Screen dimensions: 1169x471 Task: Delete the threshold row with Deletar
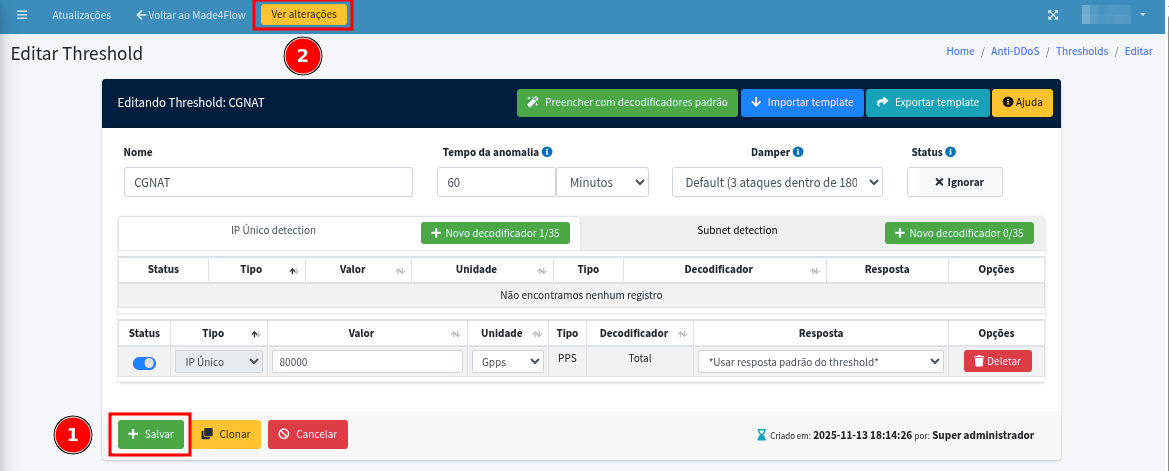[997, 361]
